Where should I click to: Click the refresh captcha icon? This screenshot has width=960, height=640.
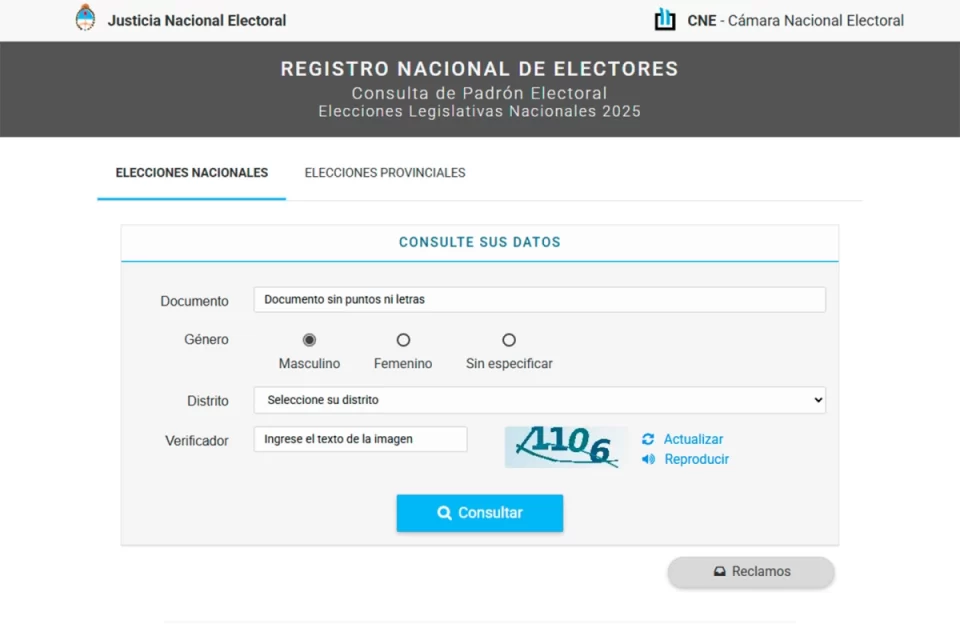[648, 439]
